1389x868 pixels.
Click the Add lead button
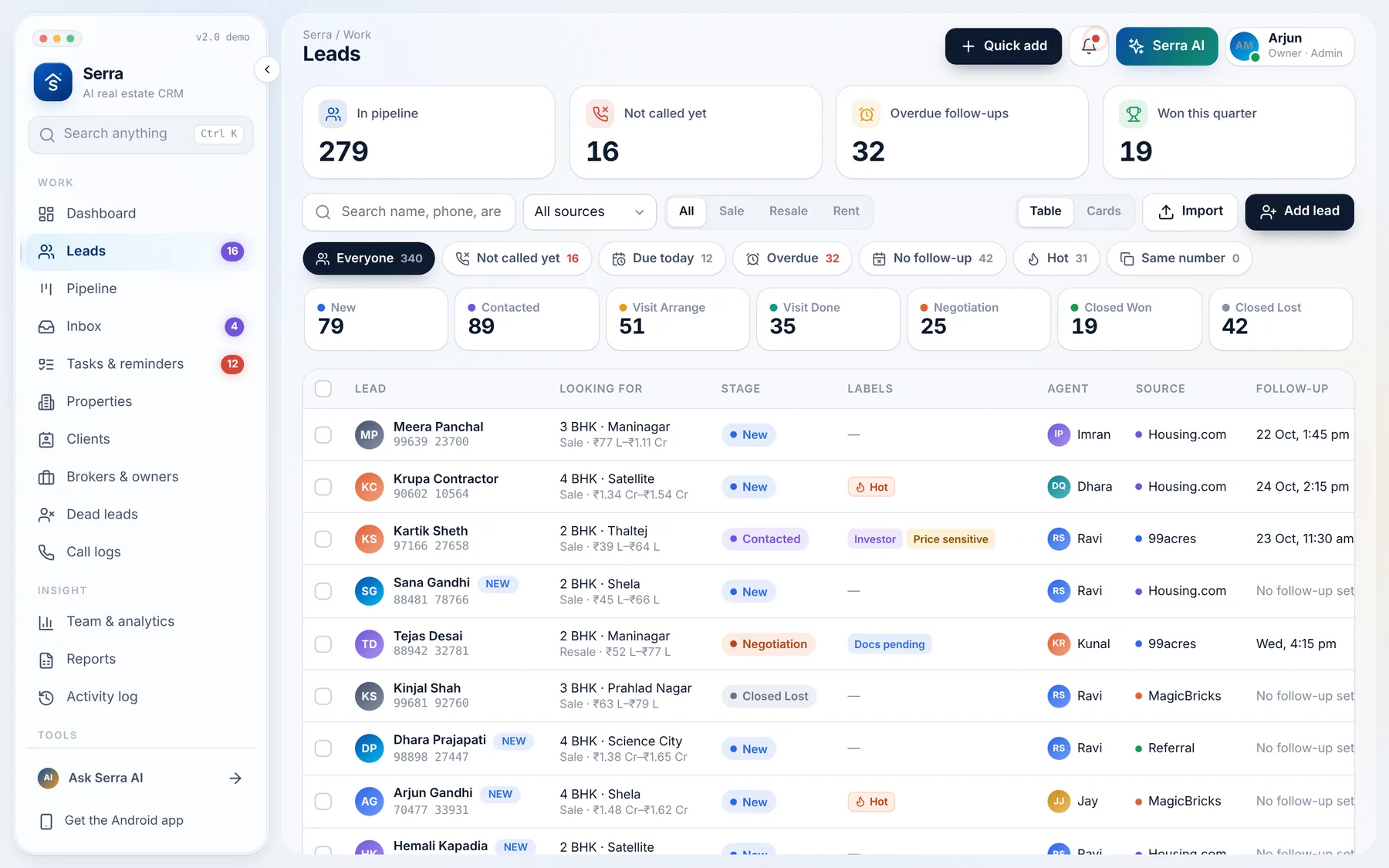coord(1299,212)
